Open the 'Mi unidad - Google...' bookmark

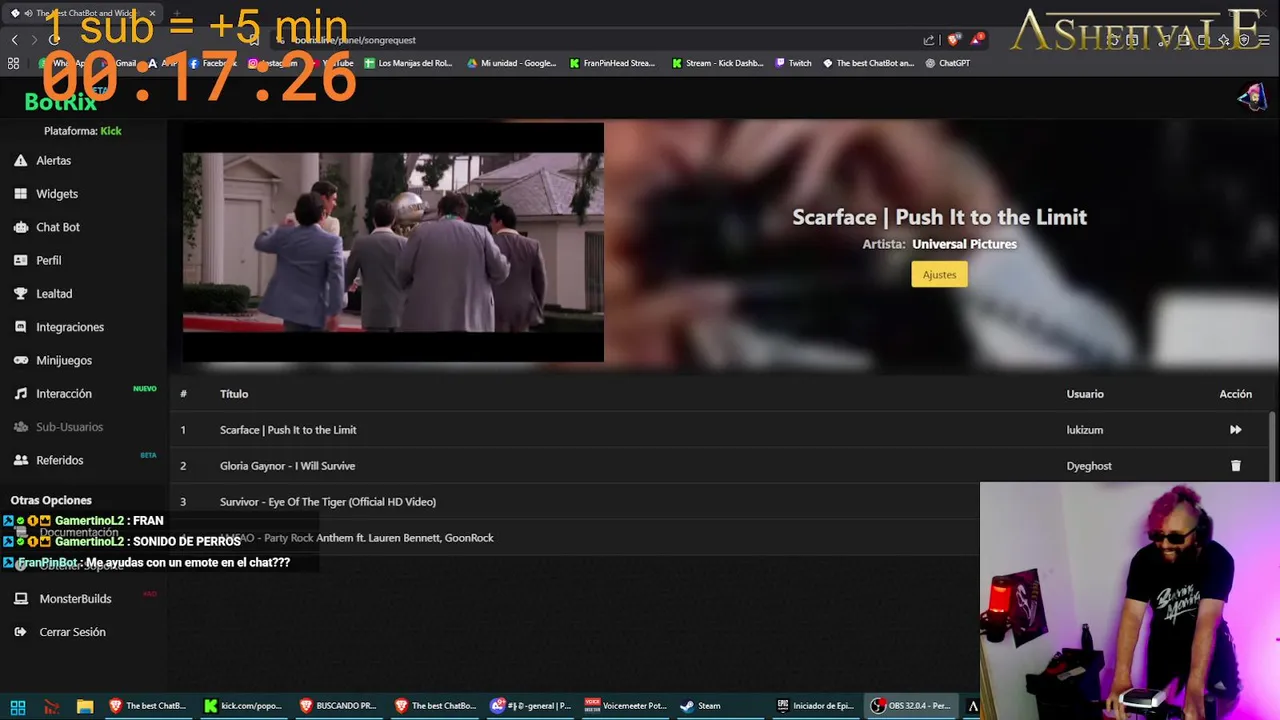click(511, 63)
